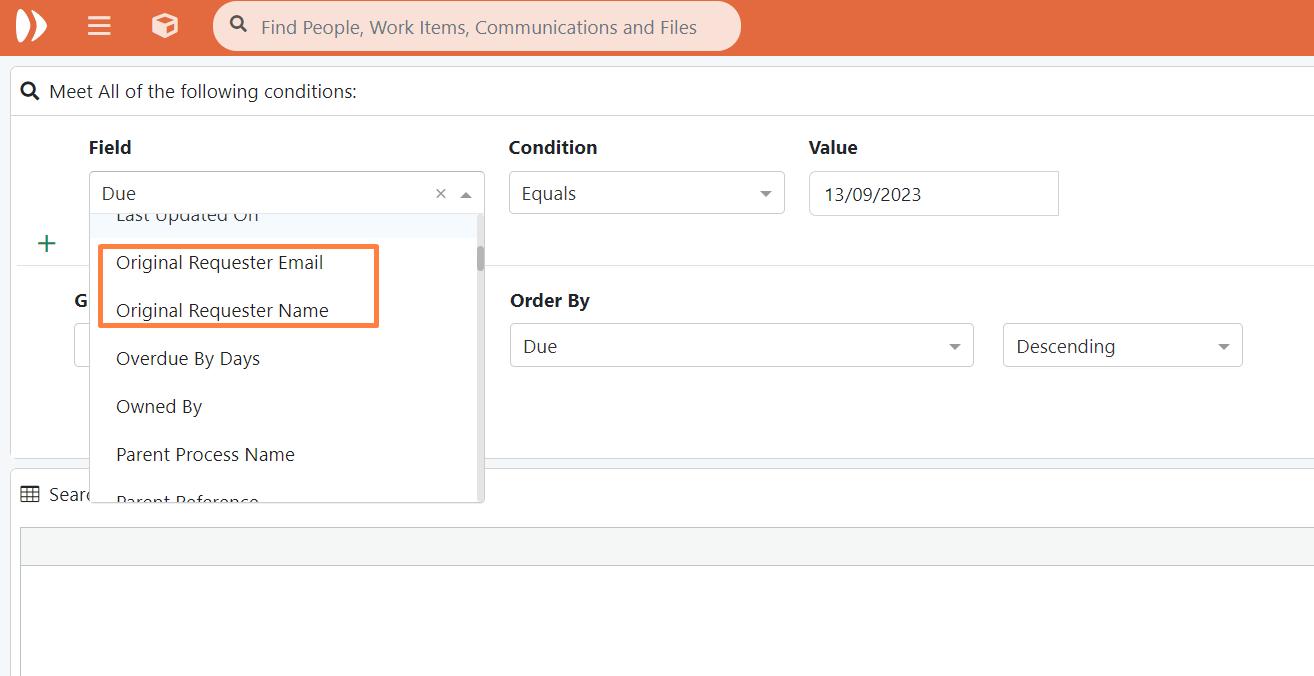Click the field list scrollbar thumb
1314x676 pixels.
pyautogui.click(x=480, y=258)
